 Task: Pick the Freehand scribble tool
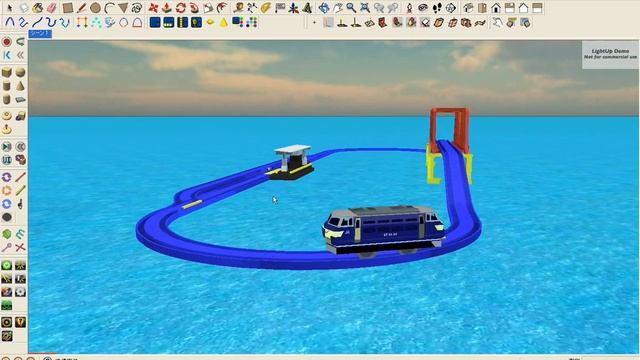[137, 8]
